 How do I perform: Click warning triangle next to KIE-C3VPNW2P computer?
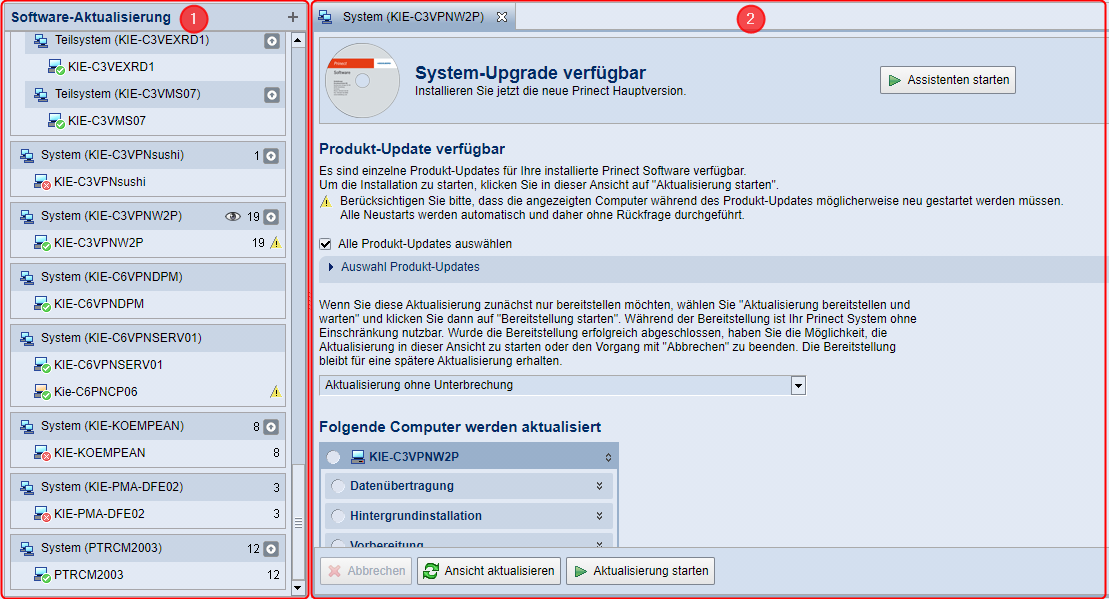click(275, 243)
